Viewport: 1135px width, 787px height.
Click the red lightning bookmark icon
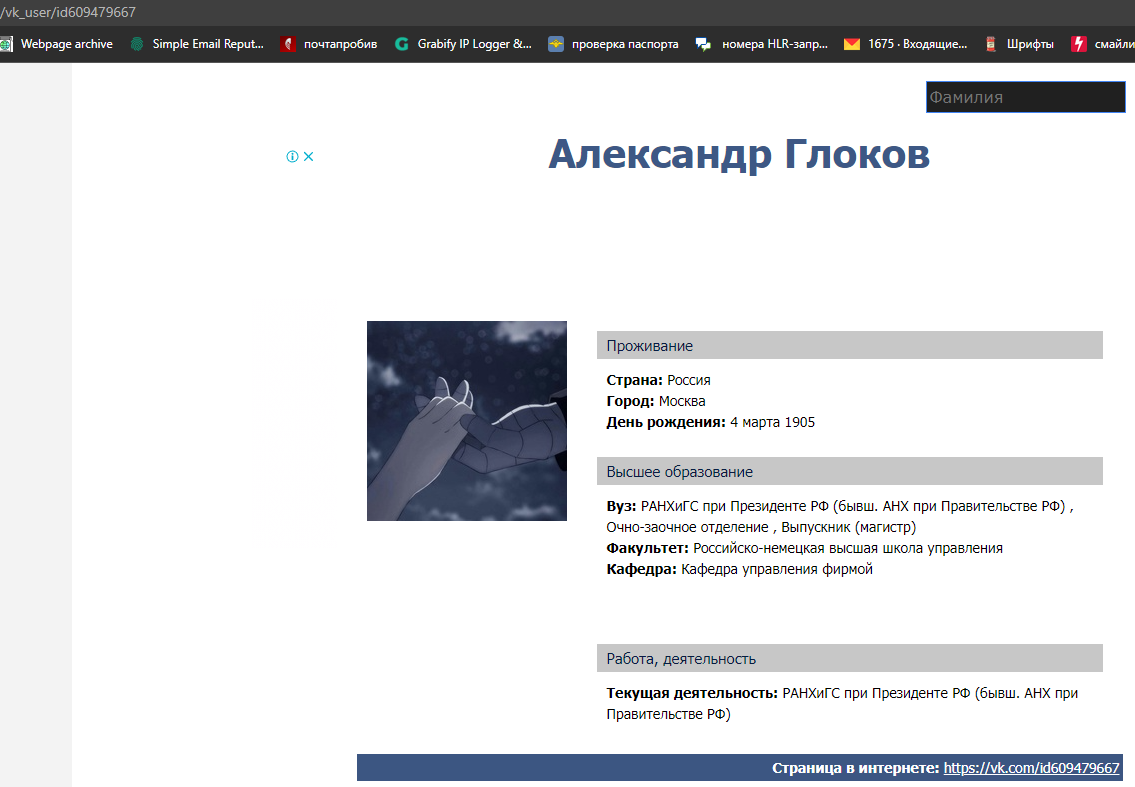point(1079,44)
